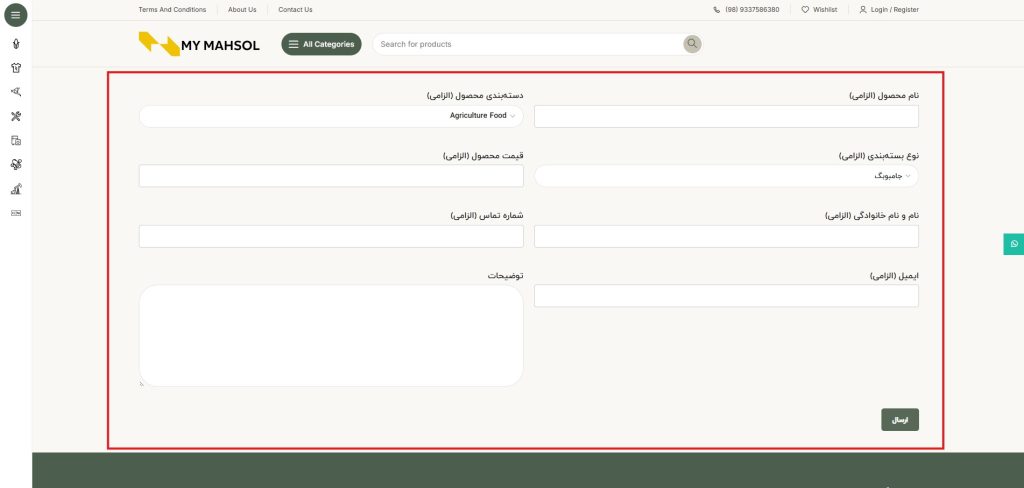Open the oil pump category icon
Image resolution: width=1024 pixels, height=488 pixels.
pyautogui.click(x=15, y=189)
